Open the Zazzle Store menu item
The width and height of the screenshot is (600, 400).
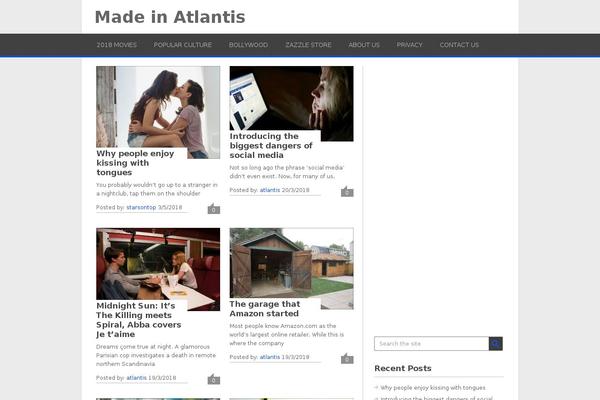(308, 45)
